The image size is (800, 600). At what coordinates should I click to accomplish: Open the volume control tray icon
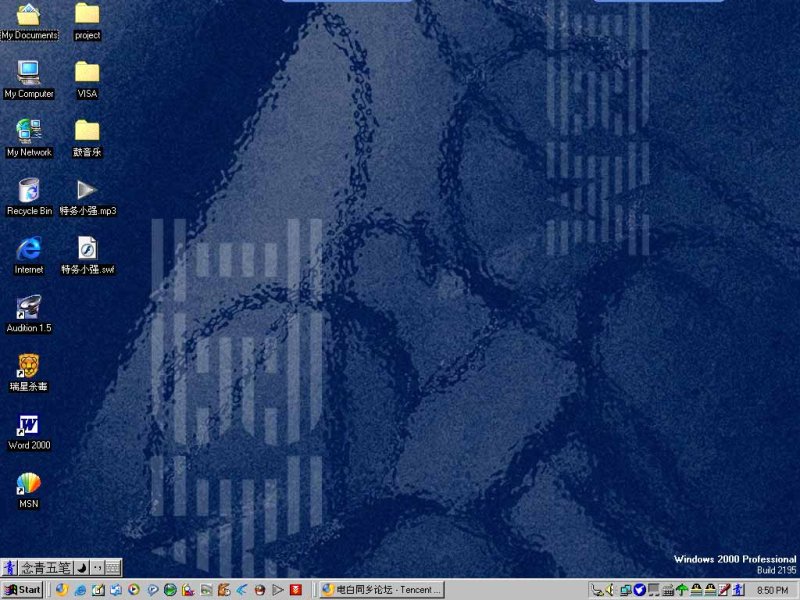pyautogui.click(x=611, y=590)
